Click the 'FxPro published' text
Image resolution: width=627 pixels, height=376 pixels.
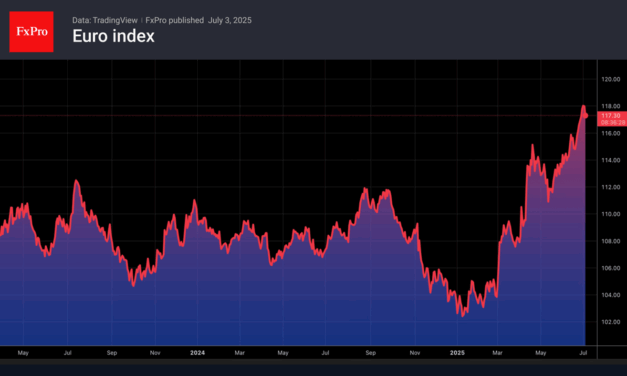(x=174, y=20)
